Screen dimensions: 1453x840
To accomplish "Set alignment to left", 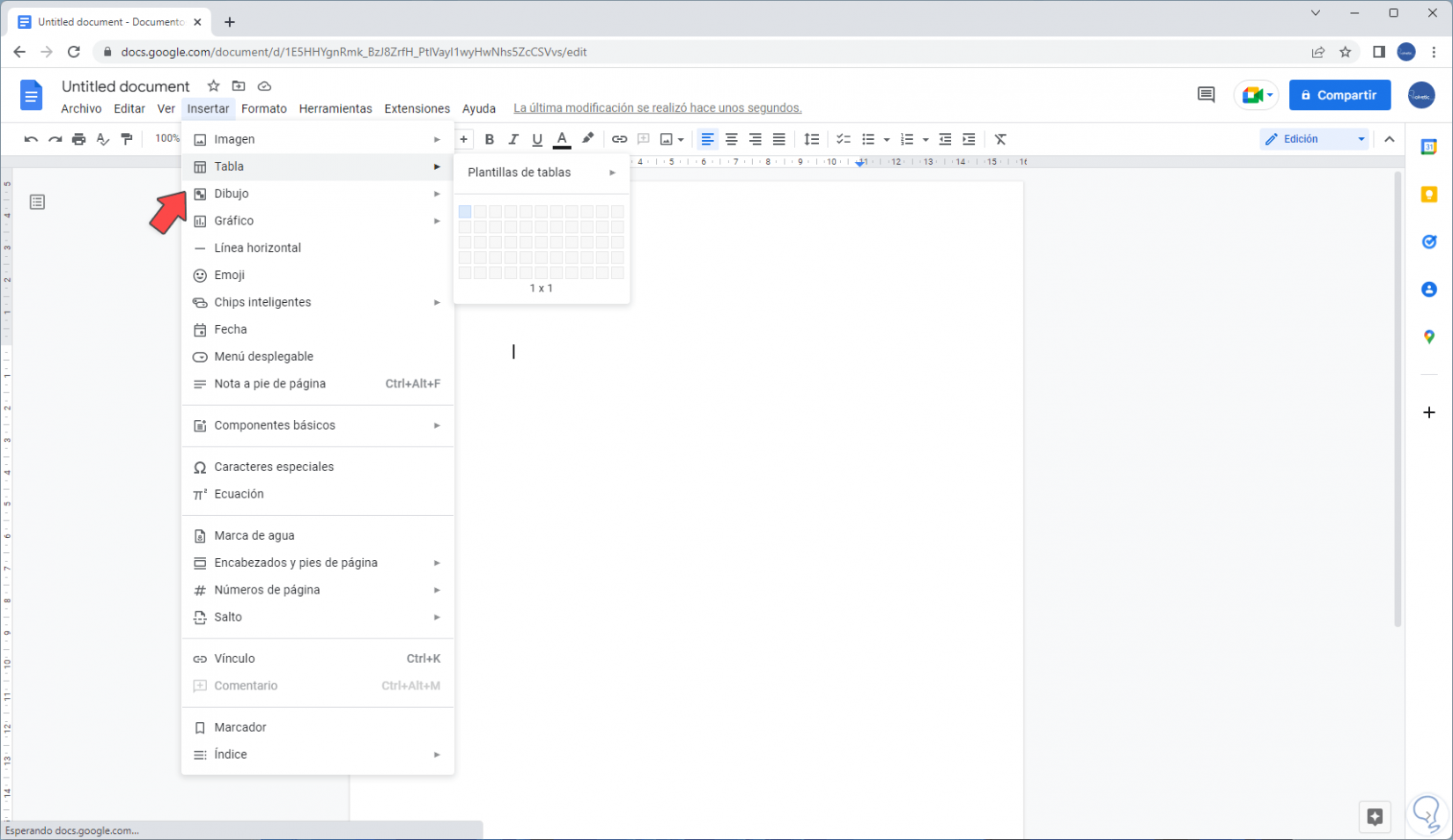I will (707, 139).
